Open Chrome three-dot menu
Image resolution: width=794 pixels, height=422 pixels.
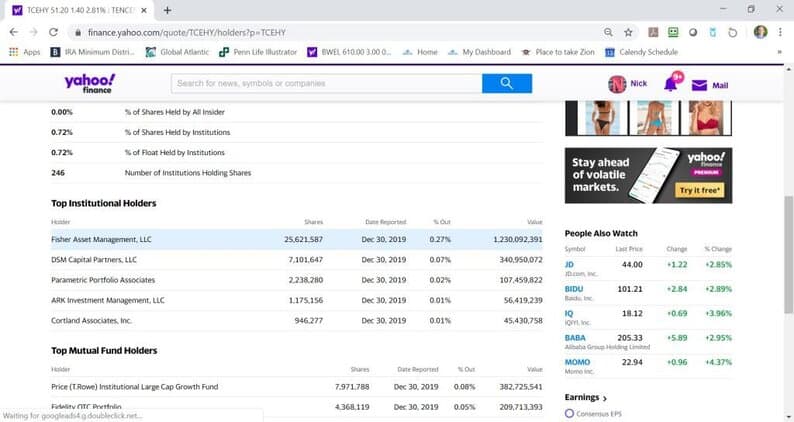click(x=780, y=32)
